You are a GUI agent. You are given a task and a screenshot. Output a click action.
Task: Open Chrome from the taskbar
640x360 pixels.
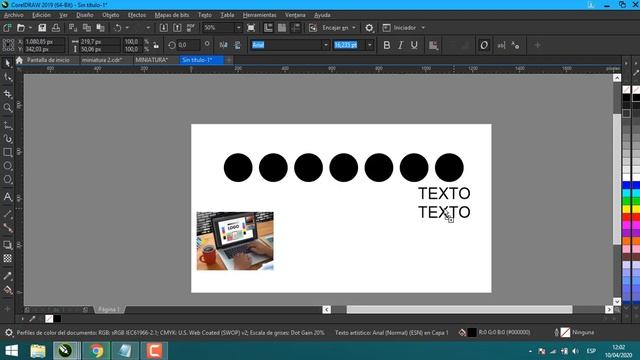tap(96, 351)
